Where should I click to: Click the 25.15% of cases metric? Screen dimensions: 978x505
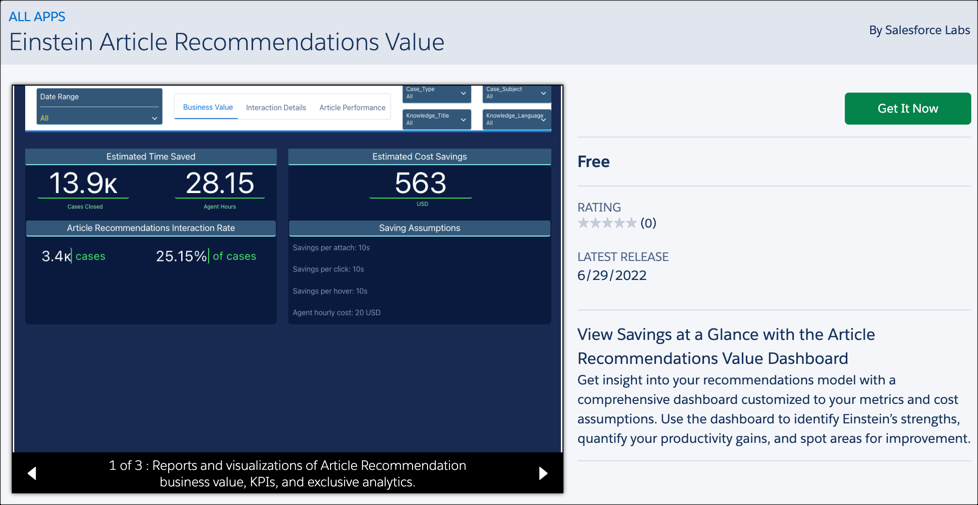point(206,256)
